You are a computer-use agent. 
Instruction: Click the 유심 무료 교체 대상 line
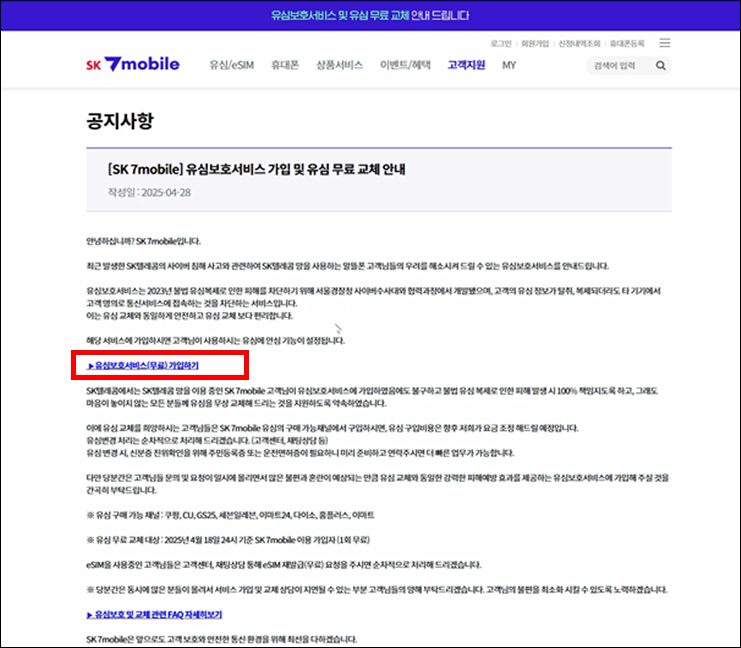pyautogui.click(x=228, y=540)
